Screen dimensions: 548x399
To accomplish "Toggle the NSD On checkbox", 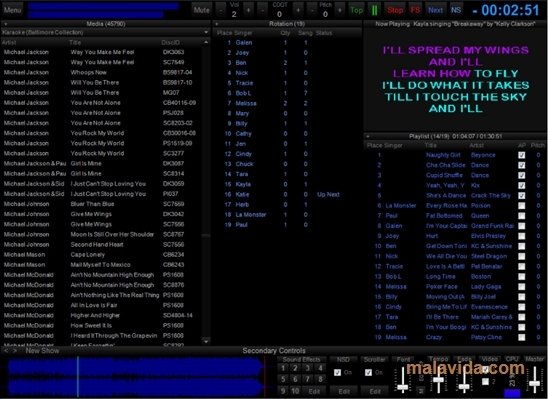I will pyautogui.click(x=337, y=372).
